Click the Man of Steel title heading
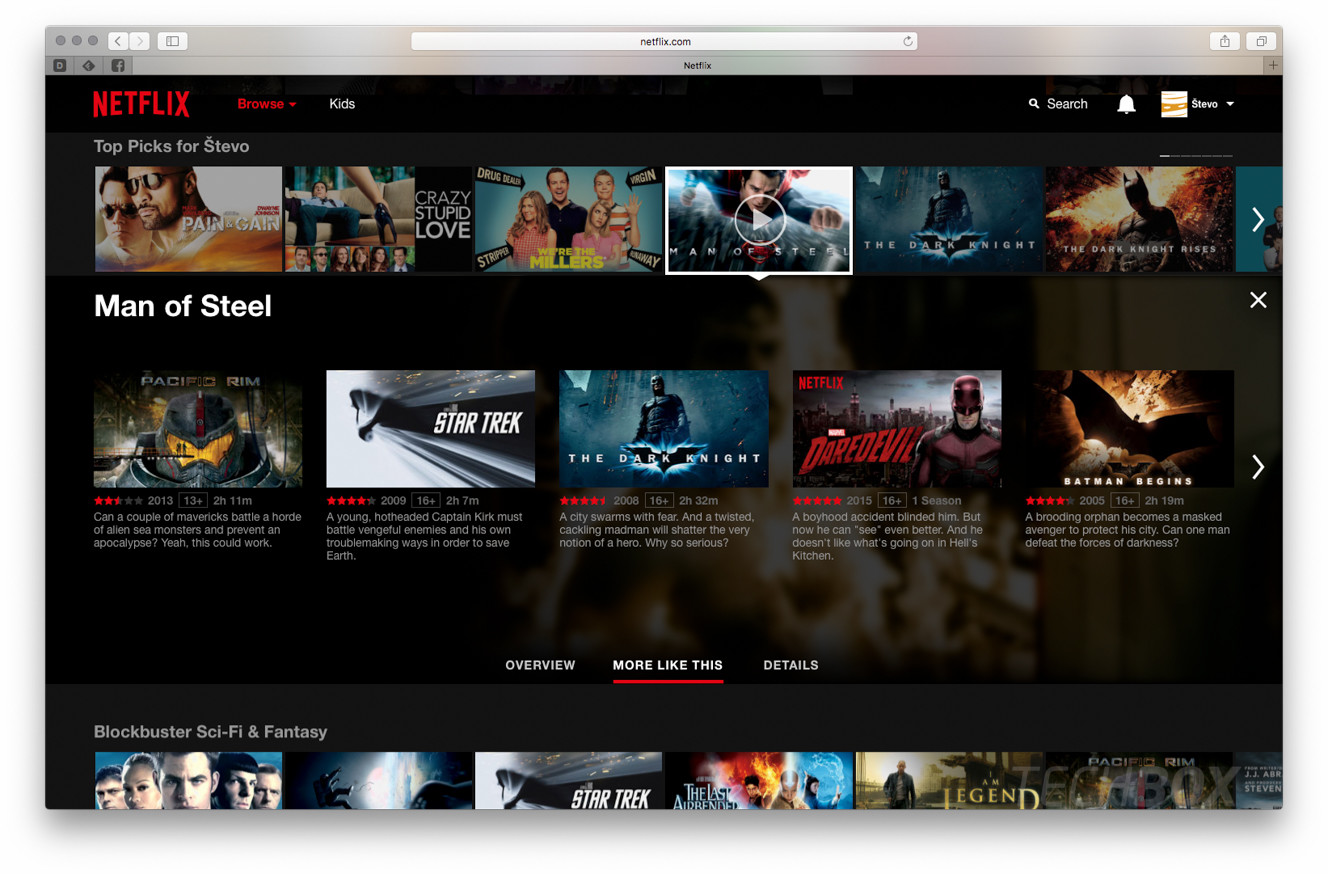This screenshot has width=1328, height=874. pos(183,306)
